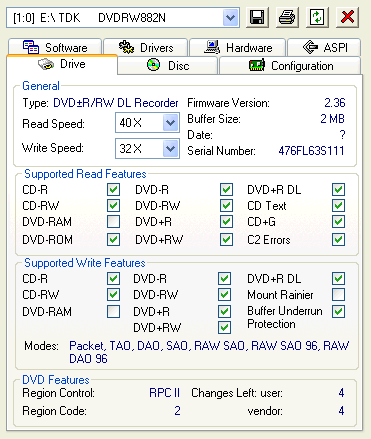Expand the Read Speed dropdown arrow
Image resolution: width=371 pixels, height=439 pixels.
171,123
